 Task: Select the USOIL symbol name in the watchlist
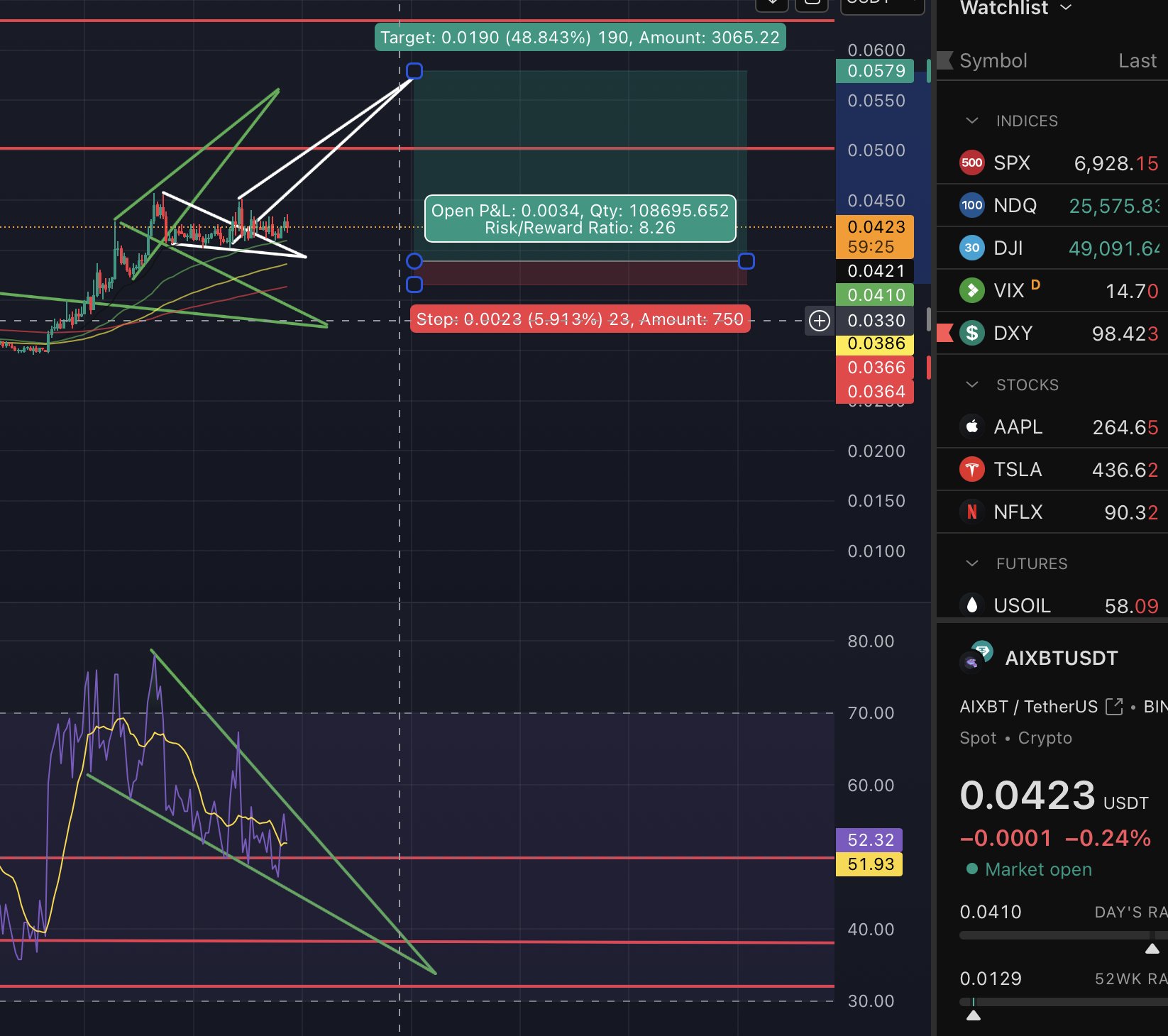[x=1023, y=606]
